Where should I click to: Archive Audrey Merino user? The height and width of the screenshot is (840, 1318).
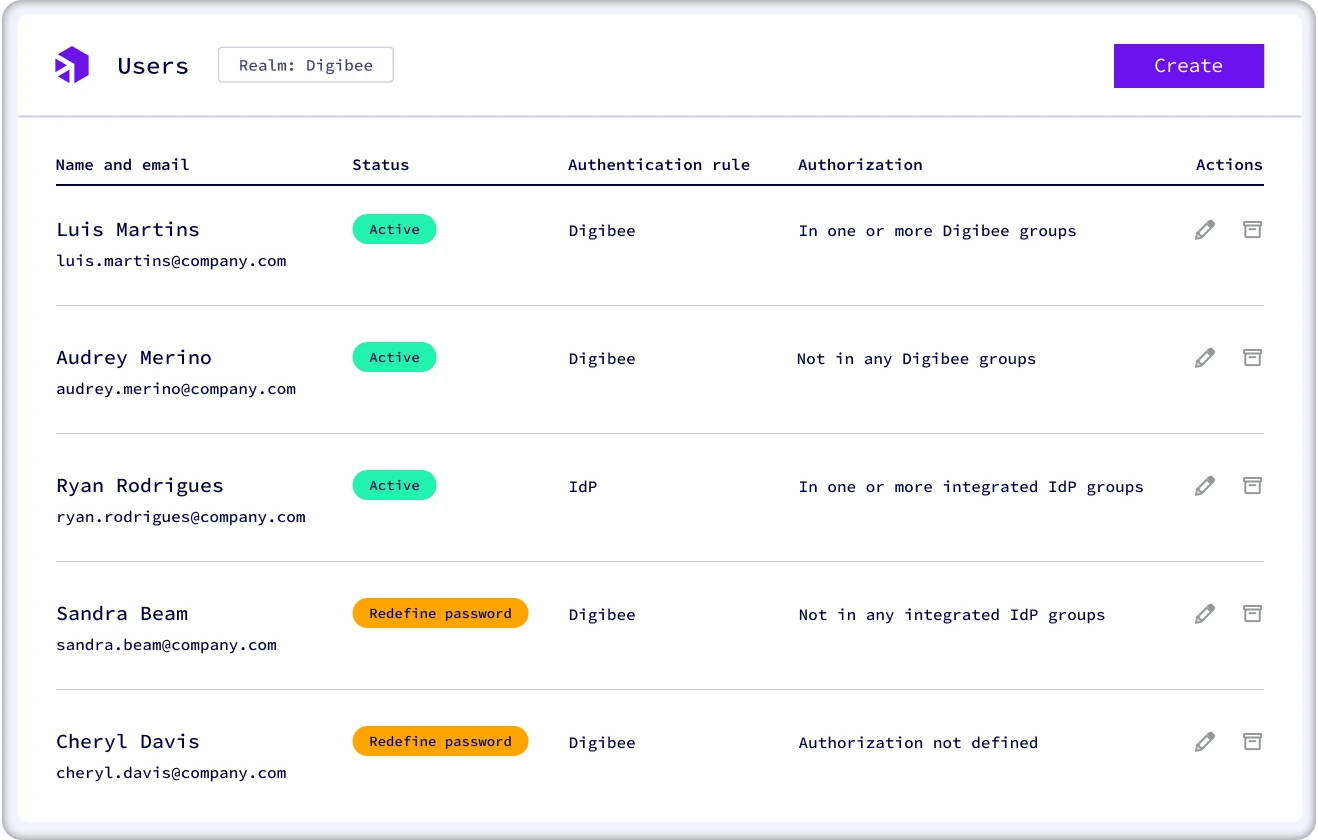tap(1252, 358)
